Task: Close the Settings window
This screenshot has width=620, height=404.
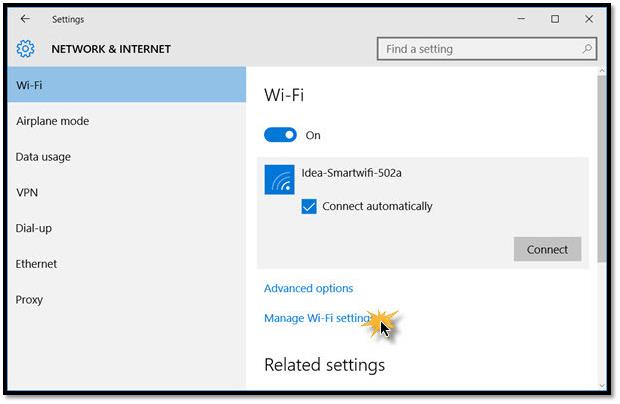Action: click(589, 19)
